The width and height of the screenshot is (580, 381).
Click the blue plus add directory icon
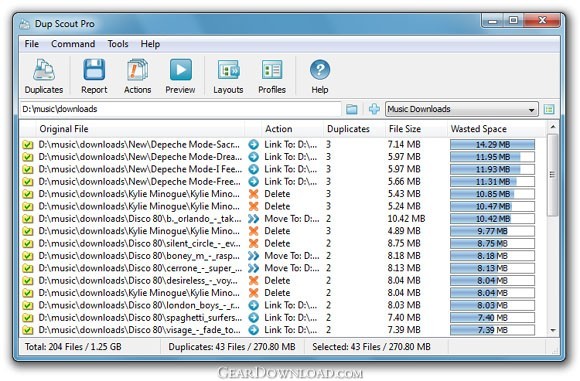374,109
